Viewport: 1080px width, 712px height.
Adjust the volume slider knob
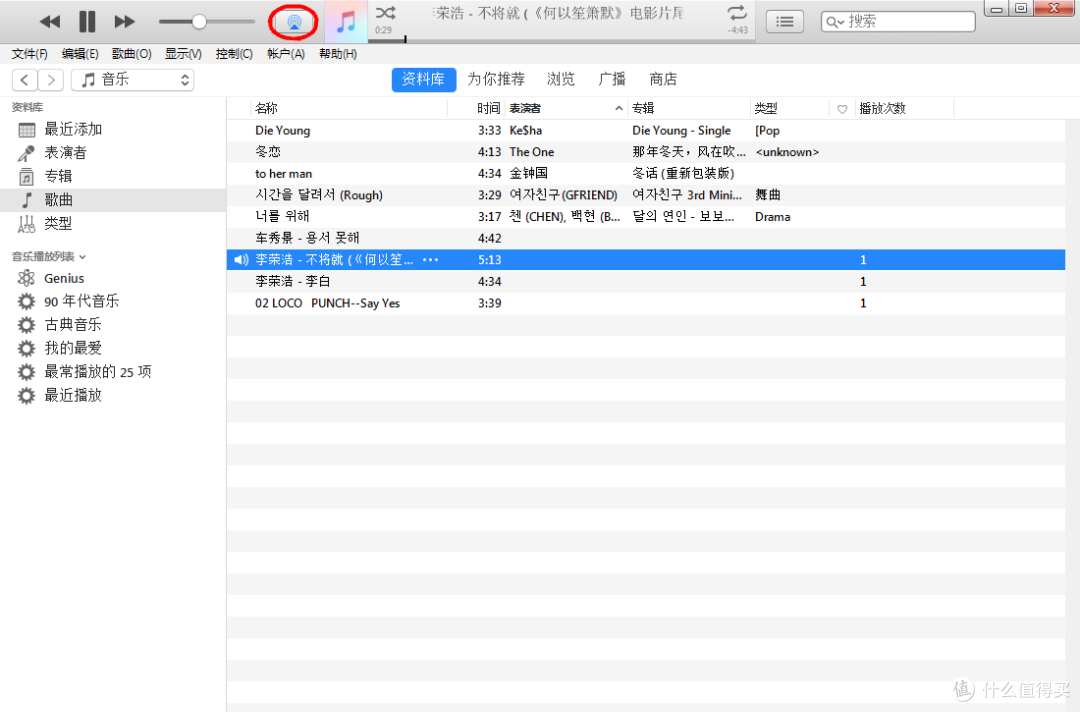click(198, 22)
